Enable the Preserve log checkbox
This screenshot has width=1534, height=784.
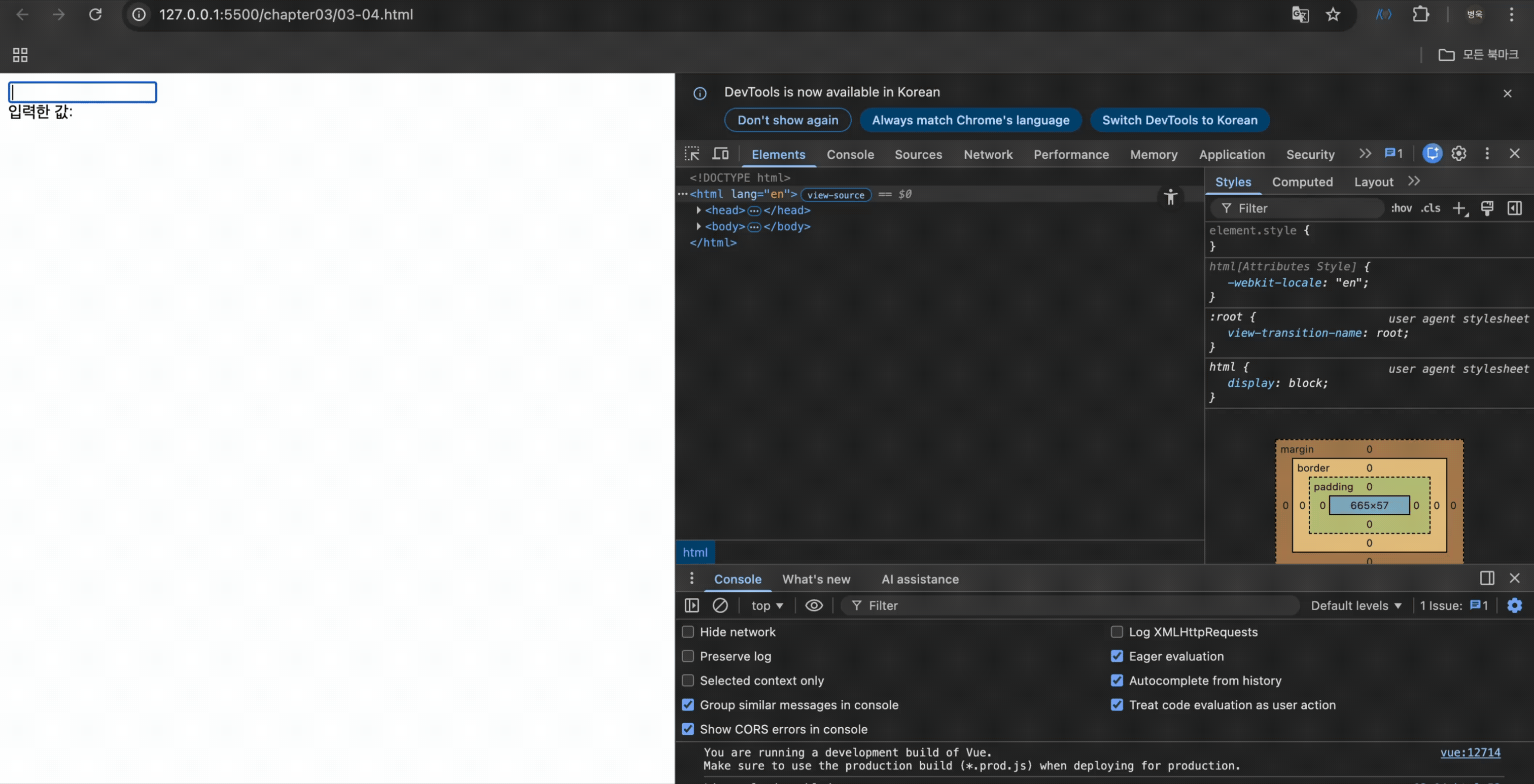click(688, 656)
